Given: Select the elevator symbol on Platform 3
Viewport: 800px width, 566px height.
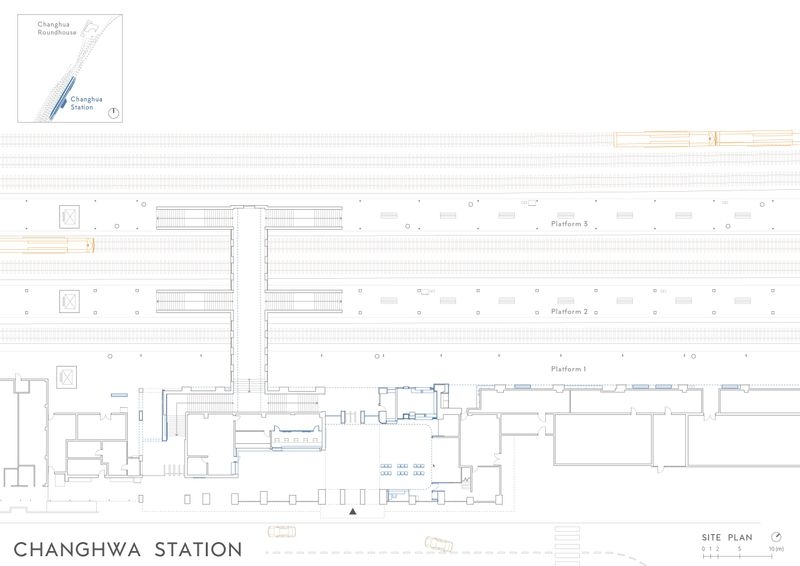Looking at the screenshot, I should [x=69, y=217].
